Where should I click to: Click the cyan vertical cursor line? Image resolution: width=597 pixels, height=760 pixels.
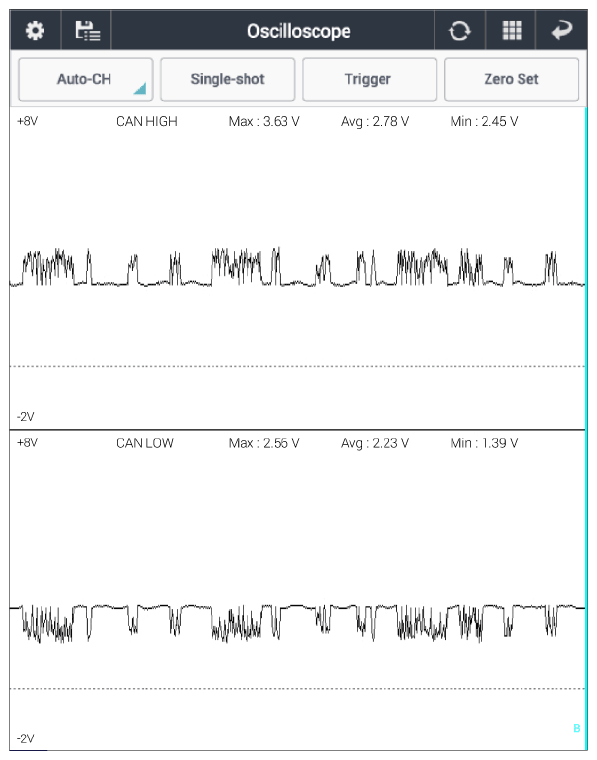click(x=586, y=429)
